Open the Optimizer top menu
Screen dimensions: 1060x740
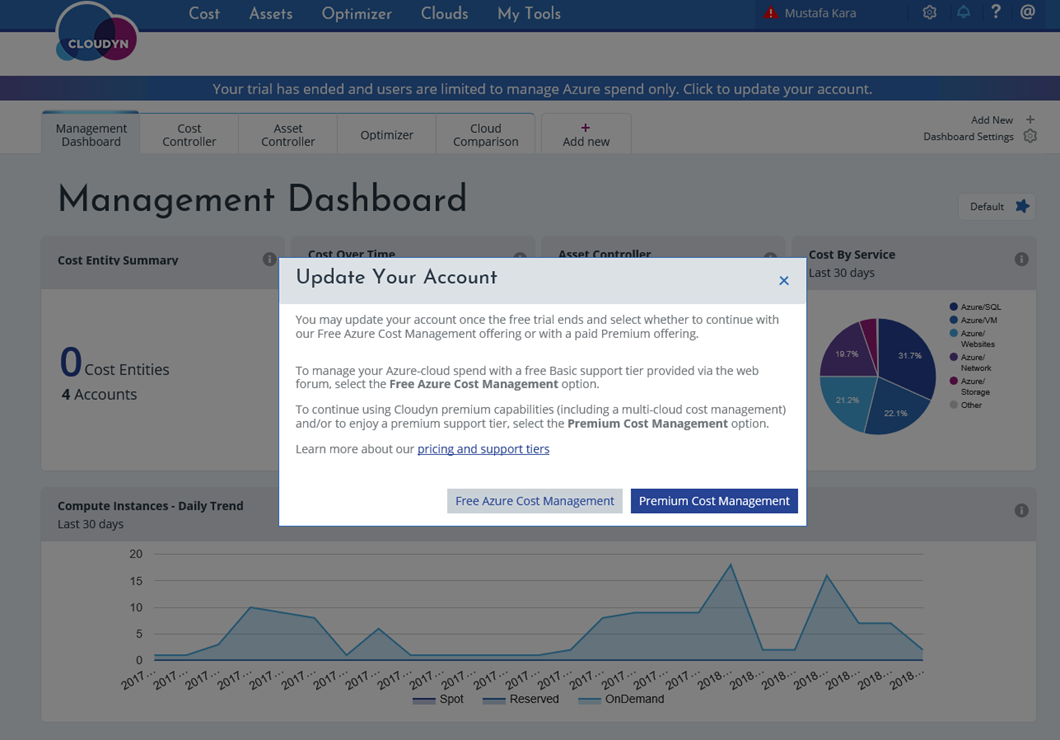coord(357,14)
